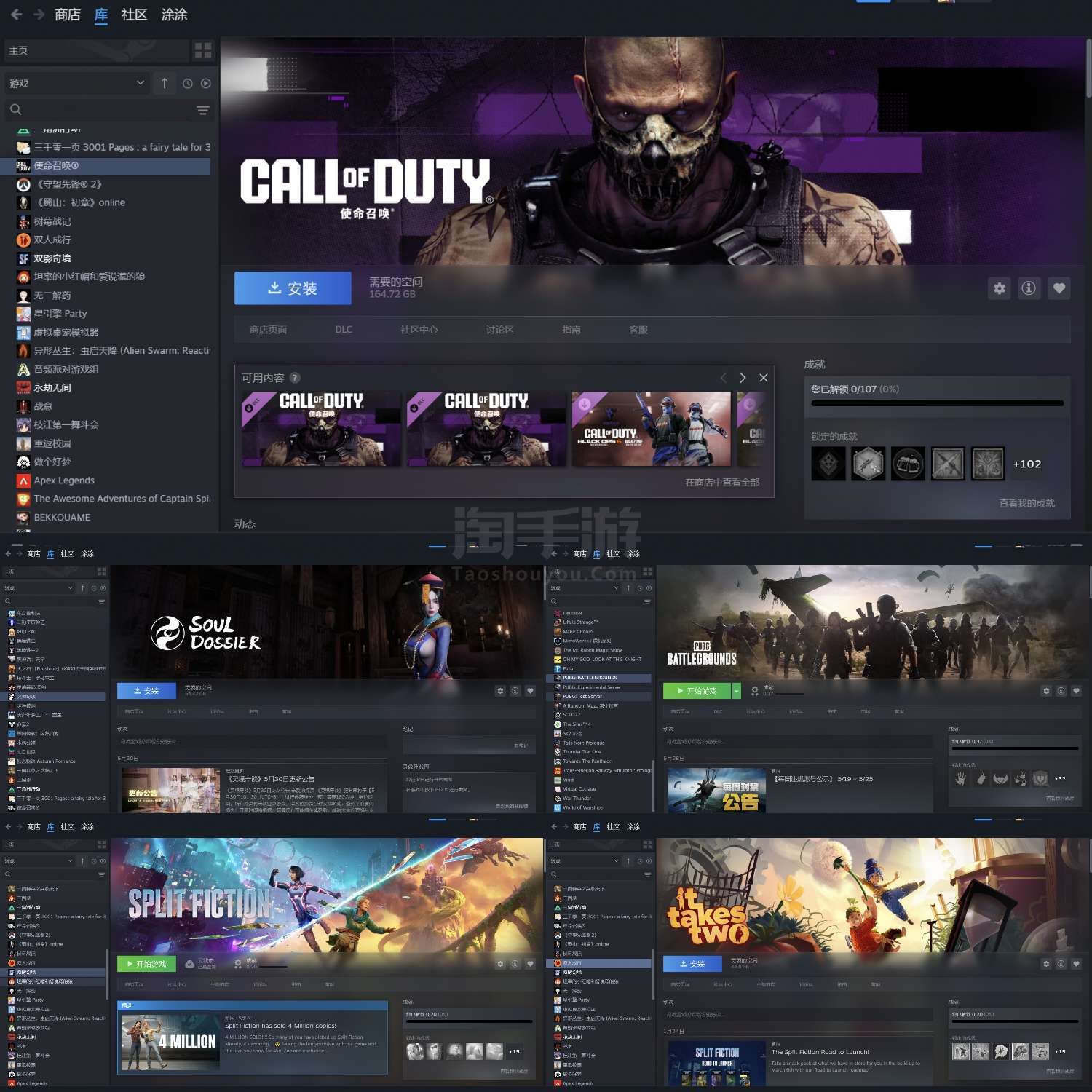Open 社区 menu in Call of Duty window
This screenshot has height=1092, width=1092.
(134, 15)
